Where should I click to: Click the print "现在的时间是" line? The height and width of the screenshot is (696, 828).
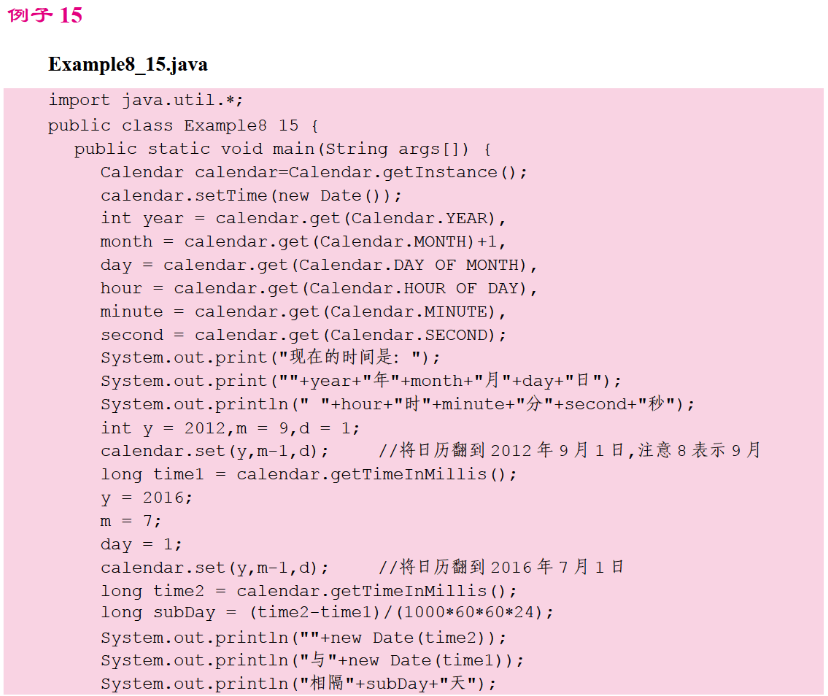270,357
